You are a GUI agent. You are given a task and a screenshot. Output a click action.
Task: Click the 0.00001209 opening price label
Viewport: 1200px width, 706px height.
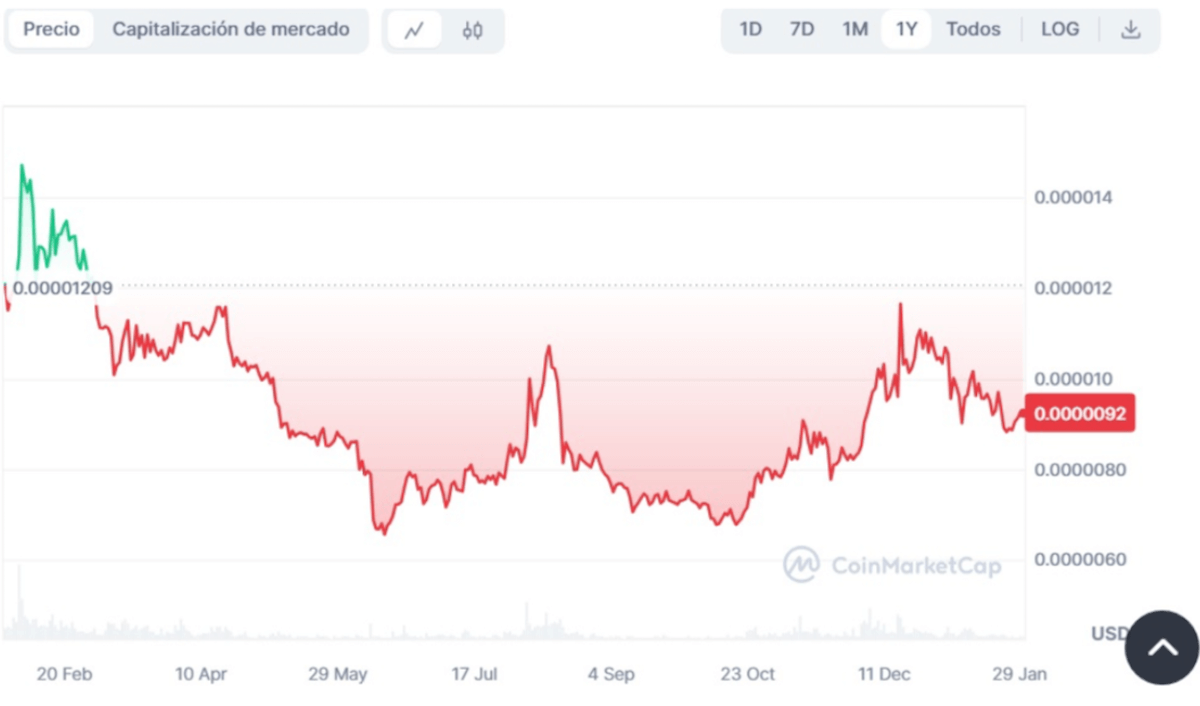tap(62, 288)
